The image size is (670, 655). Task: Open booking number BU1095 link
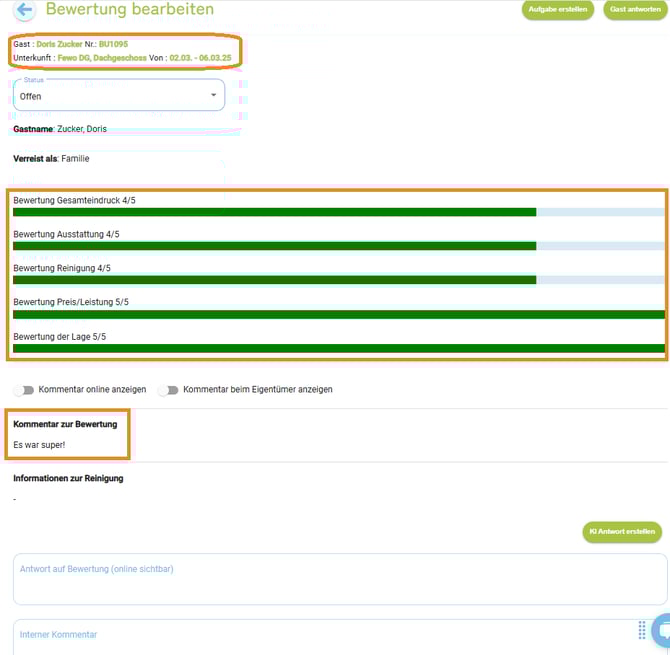113,44
